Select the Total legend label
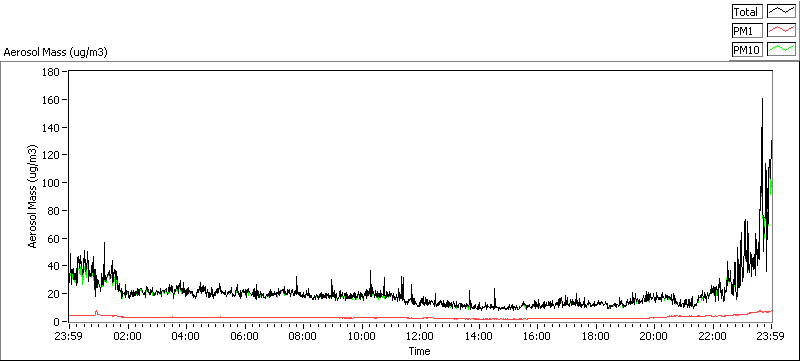The width and height of the screenshot is (800, 361). [x=747, y=12]
